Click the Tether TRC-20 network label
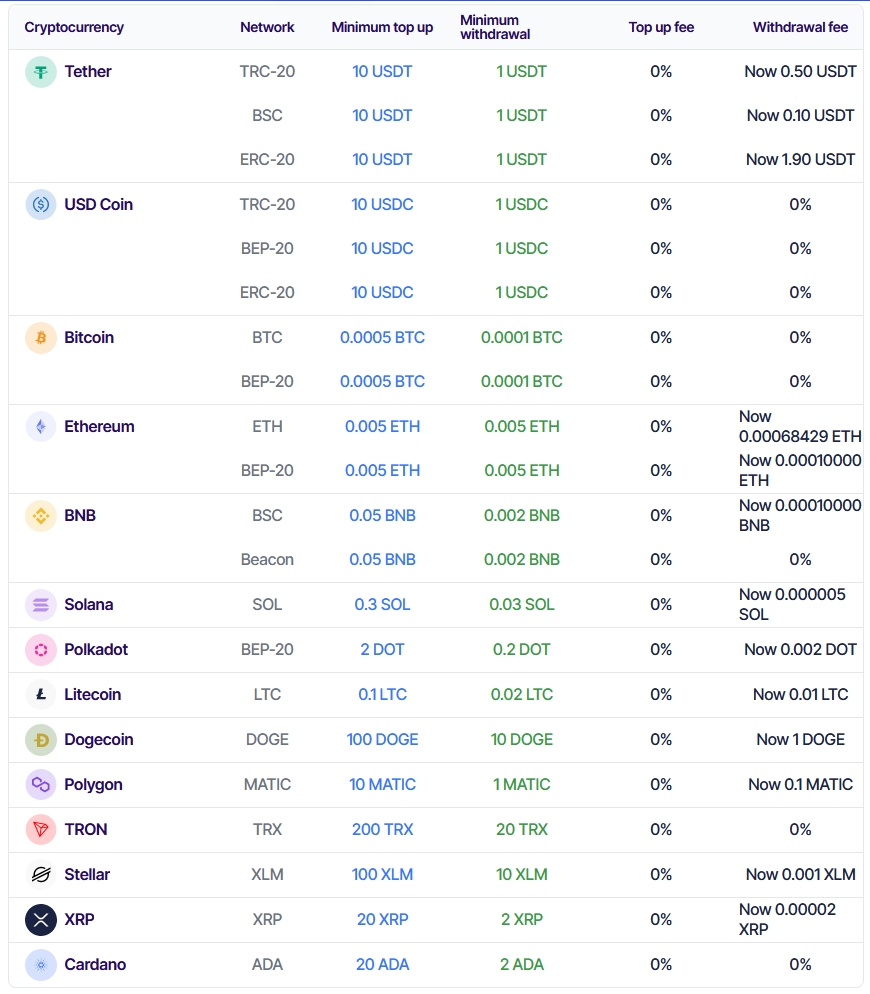 click(x=267, y=72)
